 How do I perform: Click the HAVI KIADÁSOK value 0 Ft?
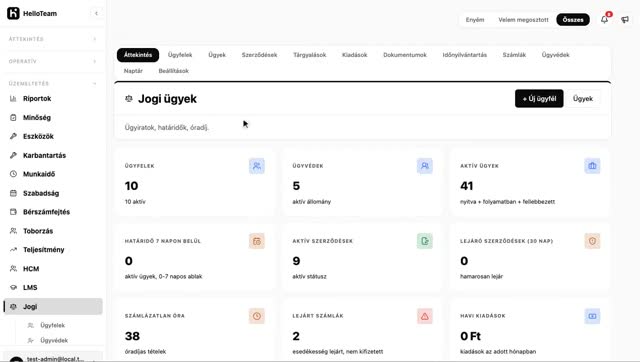point(470,336)
